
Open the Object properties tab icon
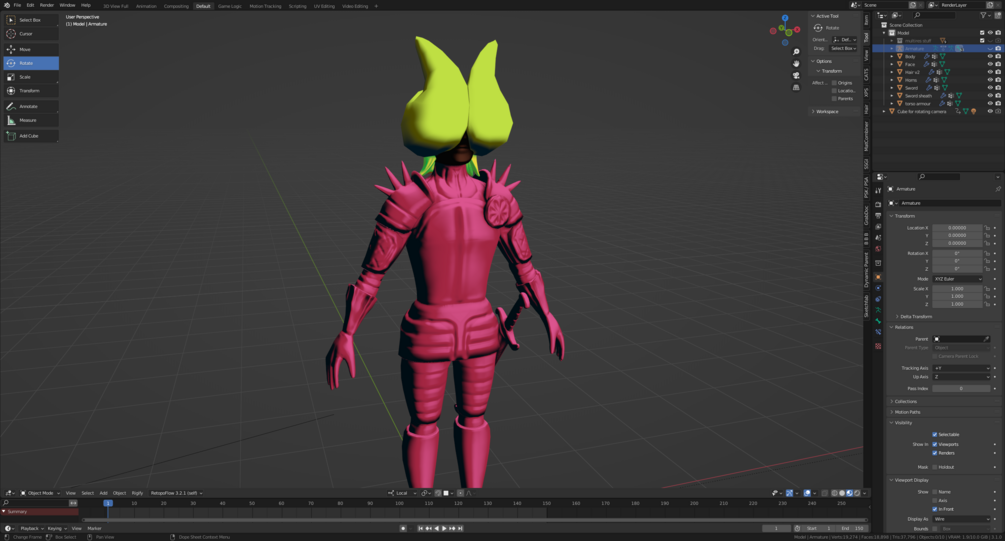pos(878,277)
